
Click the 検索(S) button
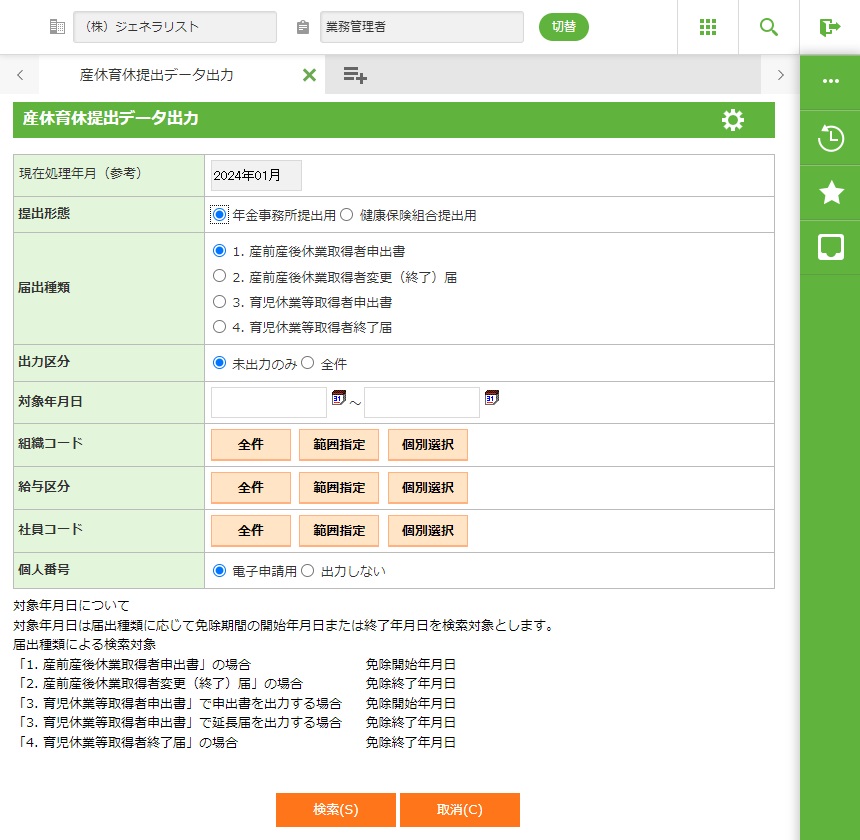coord(336,810)
